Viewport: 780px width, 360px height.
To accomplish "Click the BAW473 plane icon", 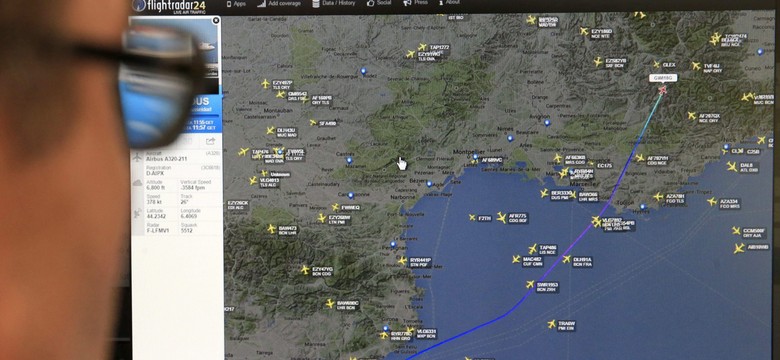I will [271, 228].
